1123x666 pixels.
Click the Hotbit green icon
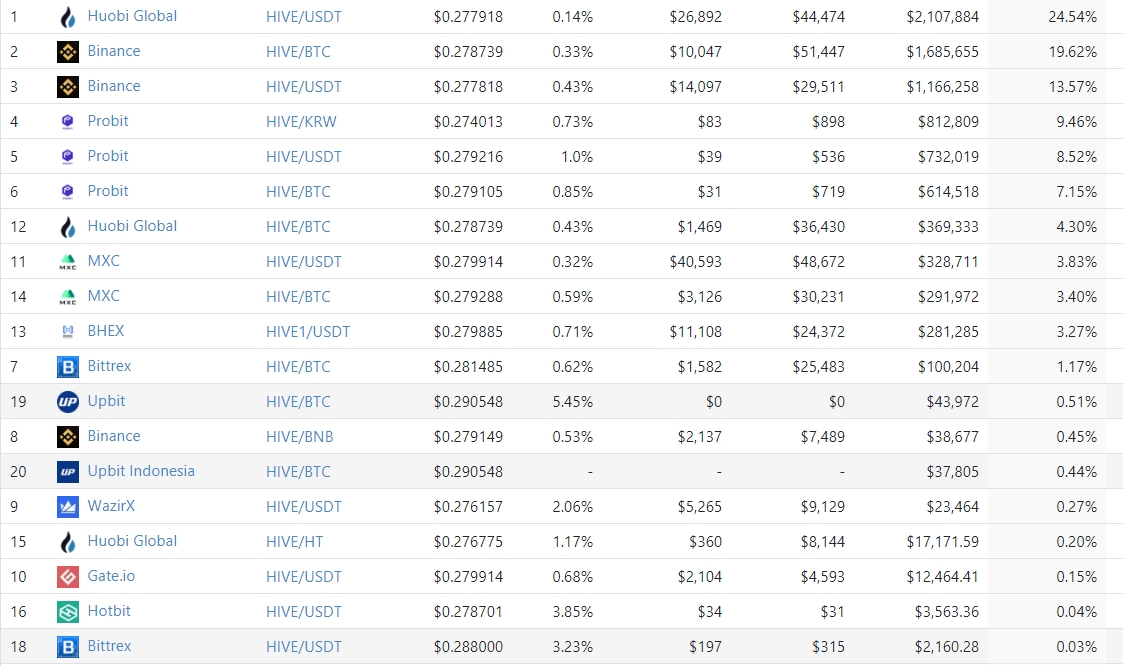pyautogui.click(x=67, y=612)
